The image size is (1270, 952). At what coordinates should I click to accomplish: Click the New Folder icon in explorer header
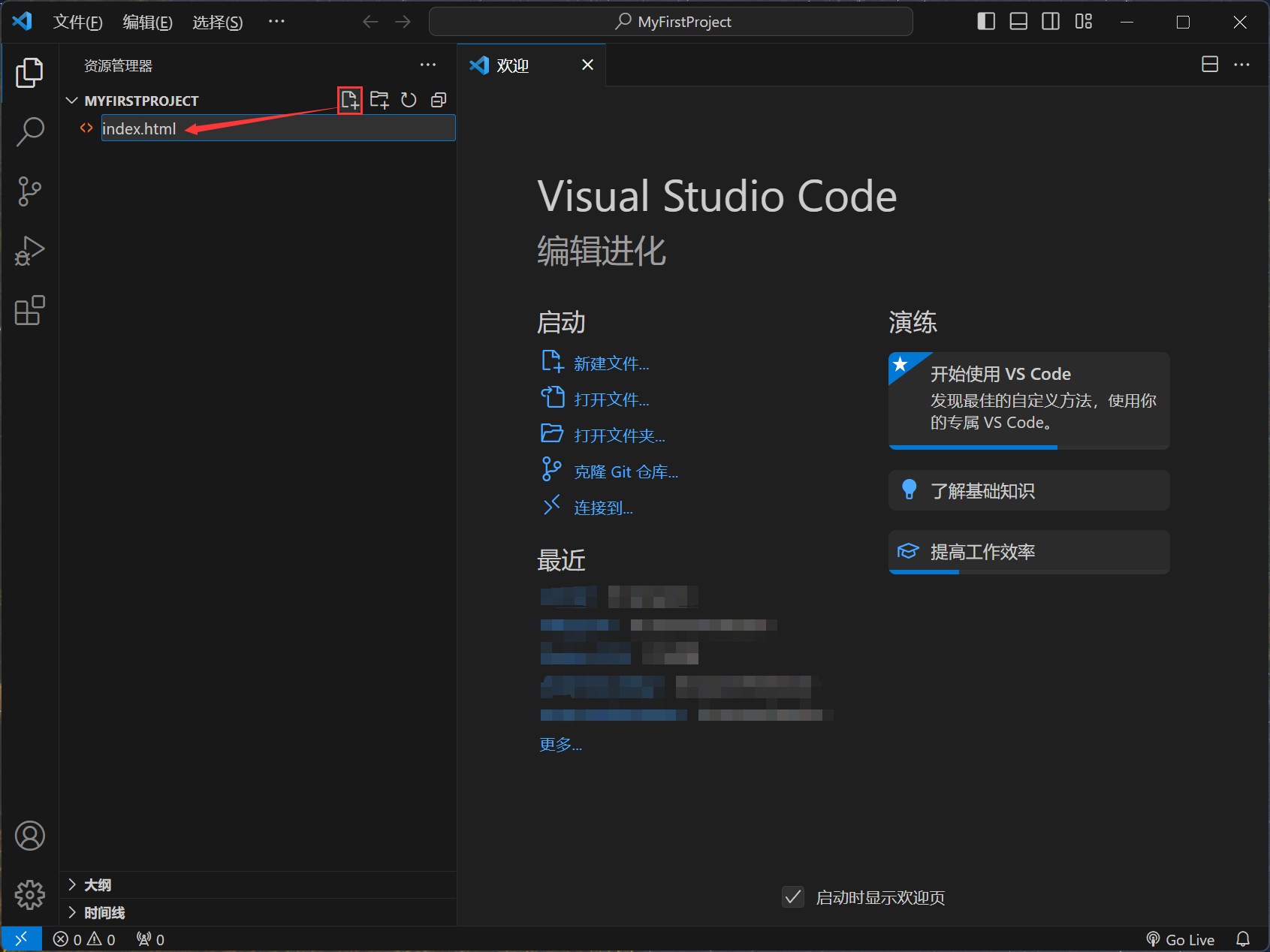point(379,100)
